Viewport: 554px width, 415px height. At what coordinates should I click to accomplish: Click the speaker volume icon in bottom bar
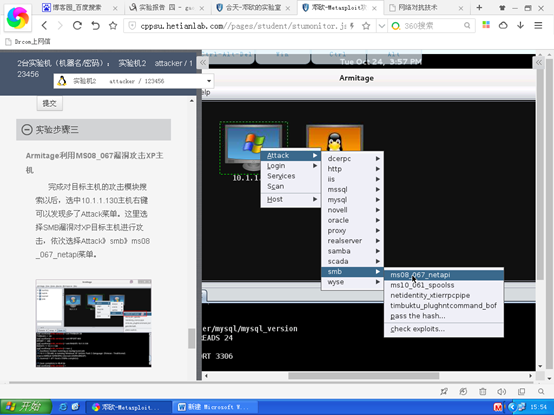(501, 391)
